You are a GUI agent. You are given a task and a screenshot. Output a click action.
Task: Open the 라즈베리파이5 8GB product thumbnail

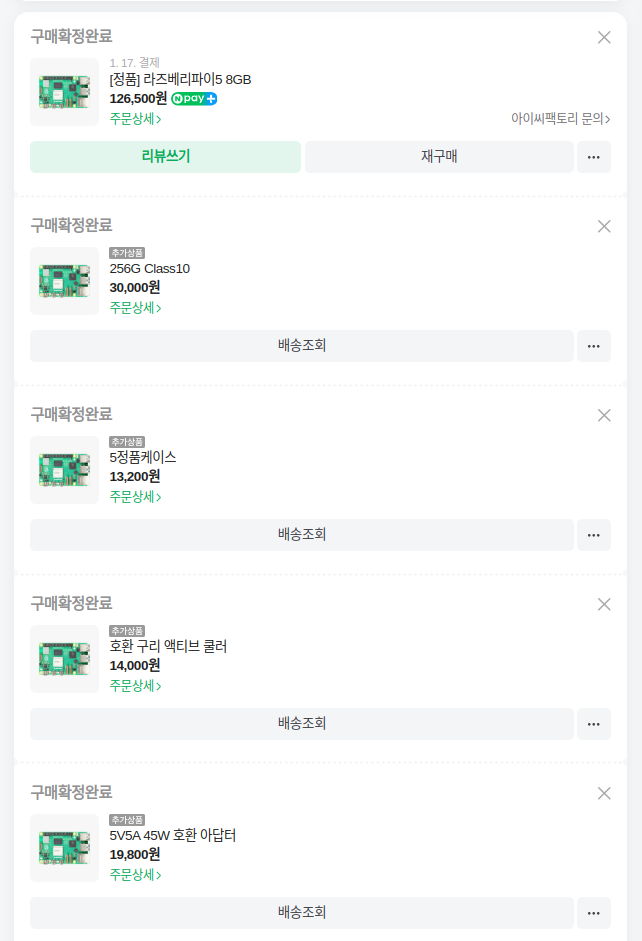click(64, 92)
